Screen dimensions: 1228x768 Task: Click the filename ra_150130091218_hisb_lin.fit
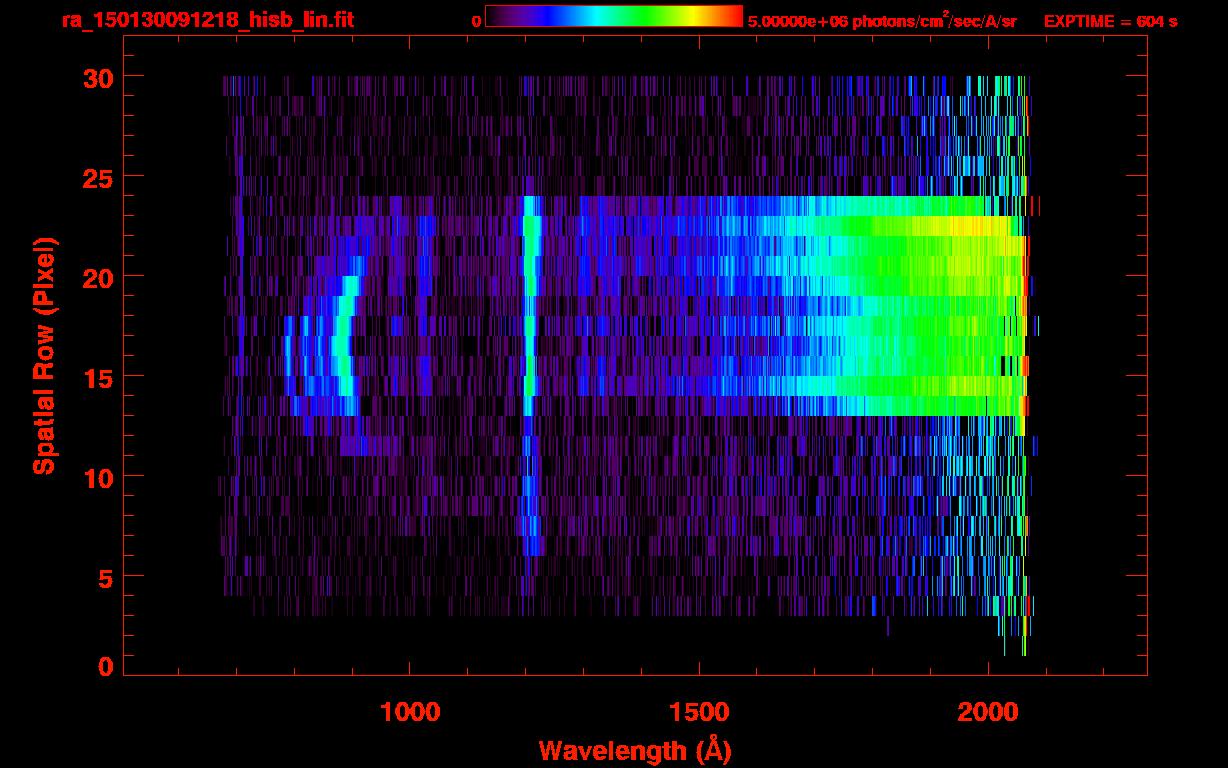point(207,20)
